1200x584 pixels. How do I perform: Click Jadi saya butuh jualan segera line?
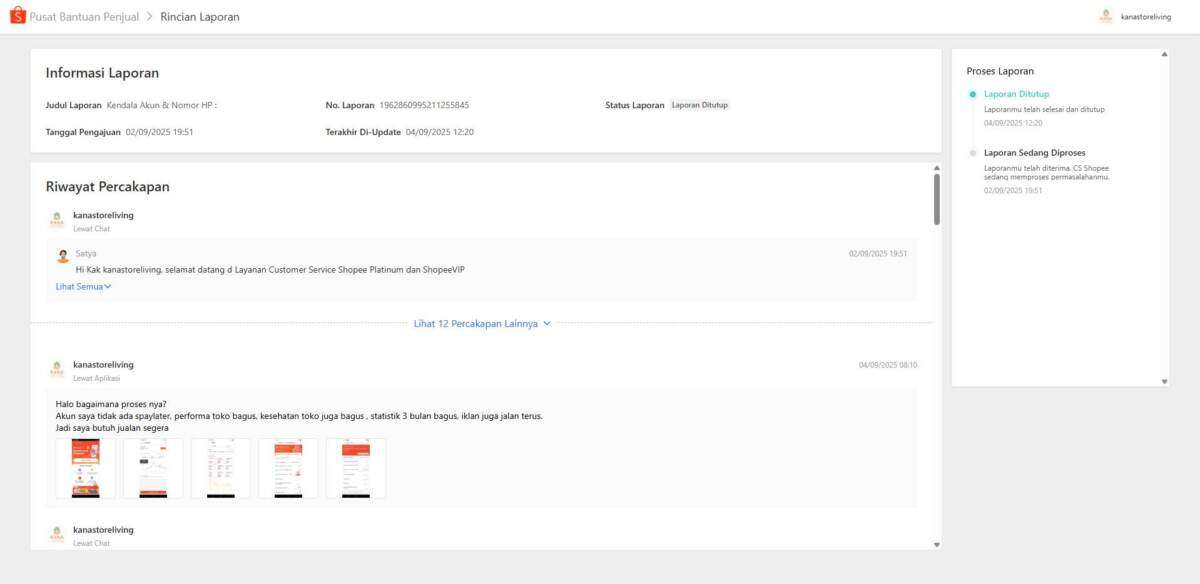[112, 428]
